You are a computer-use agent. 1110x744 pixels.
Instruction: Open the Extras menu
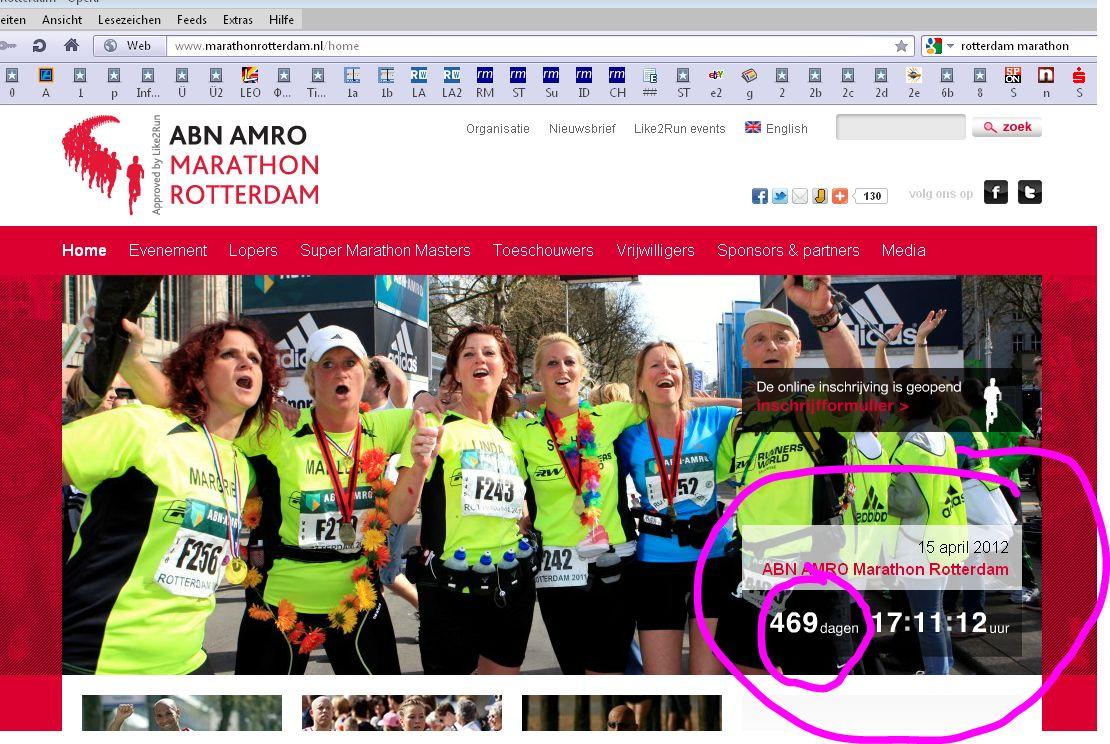coord(238,20)
